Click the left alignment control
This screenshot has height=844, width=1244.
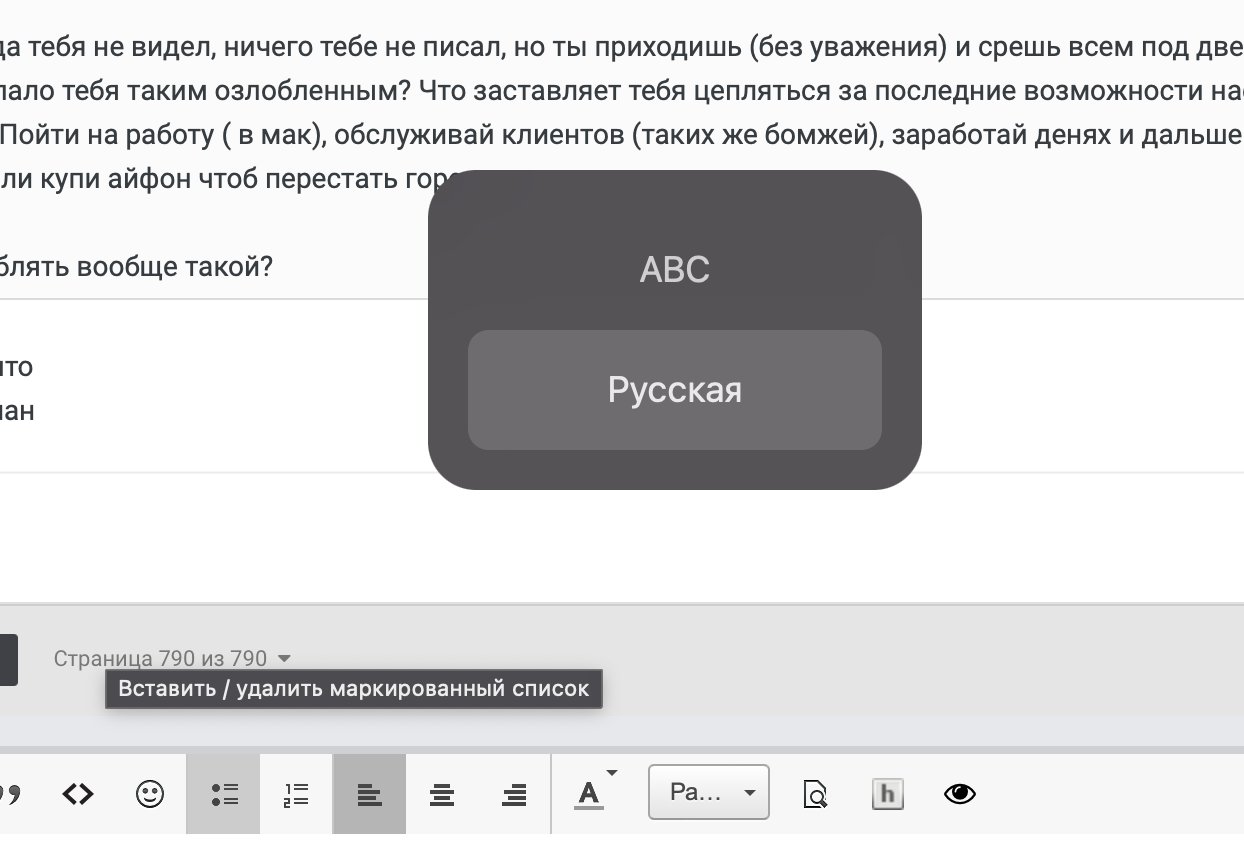point(368,793)
